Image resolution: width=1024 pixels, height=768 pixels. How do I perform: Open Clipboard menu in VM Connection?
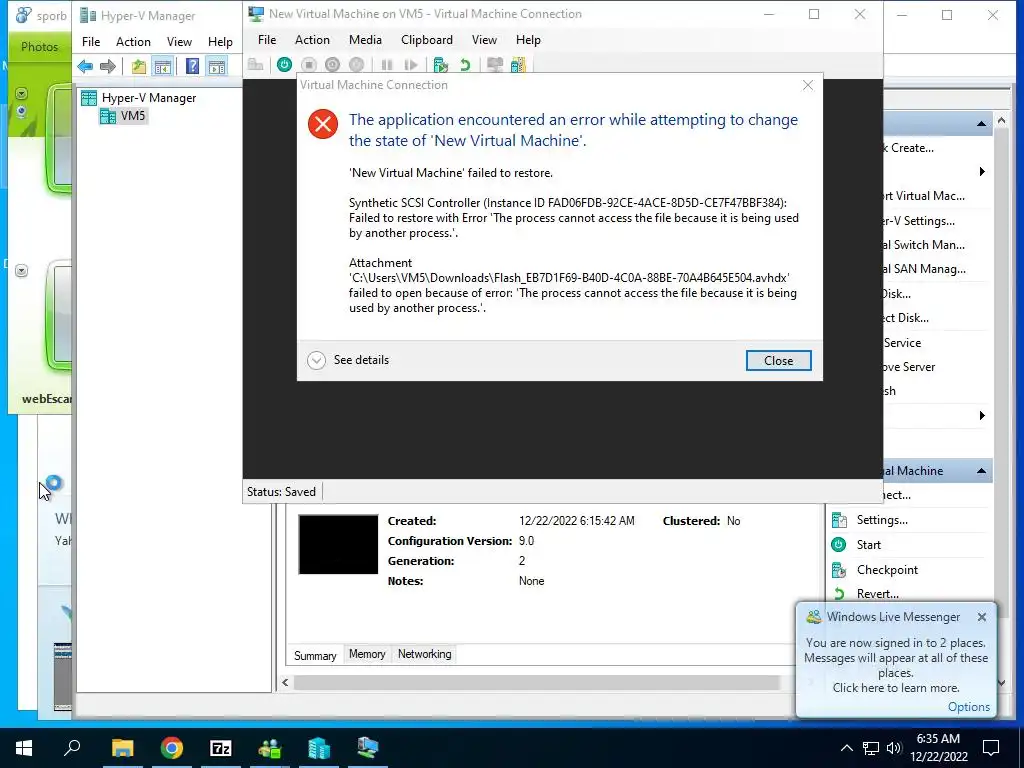[426, 40]
